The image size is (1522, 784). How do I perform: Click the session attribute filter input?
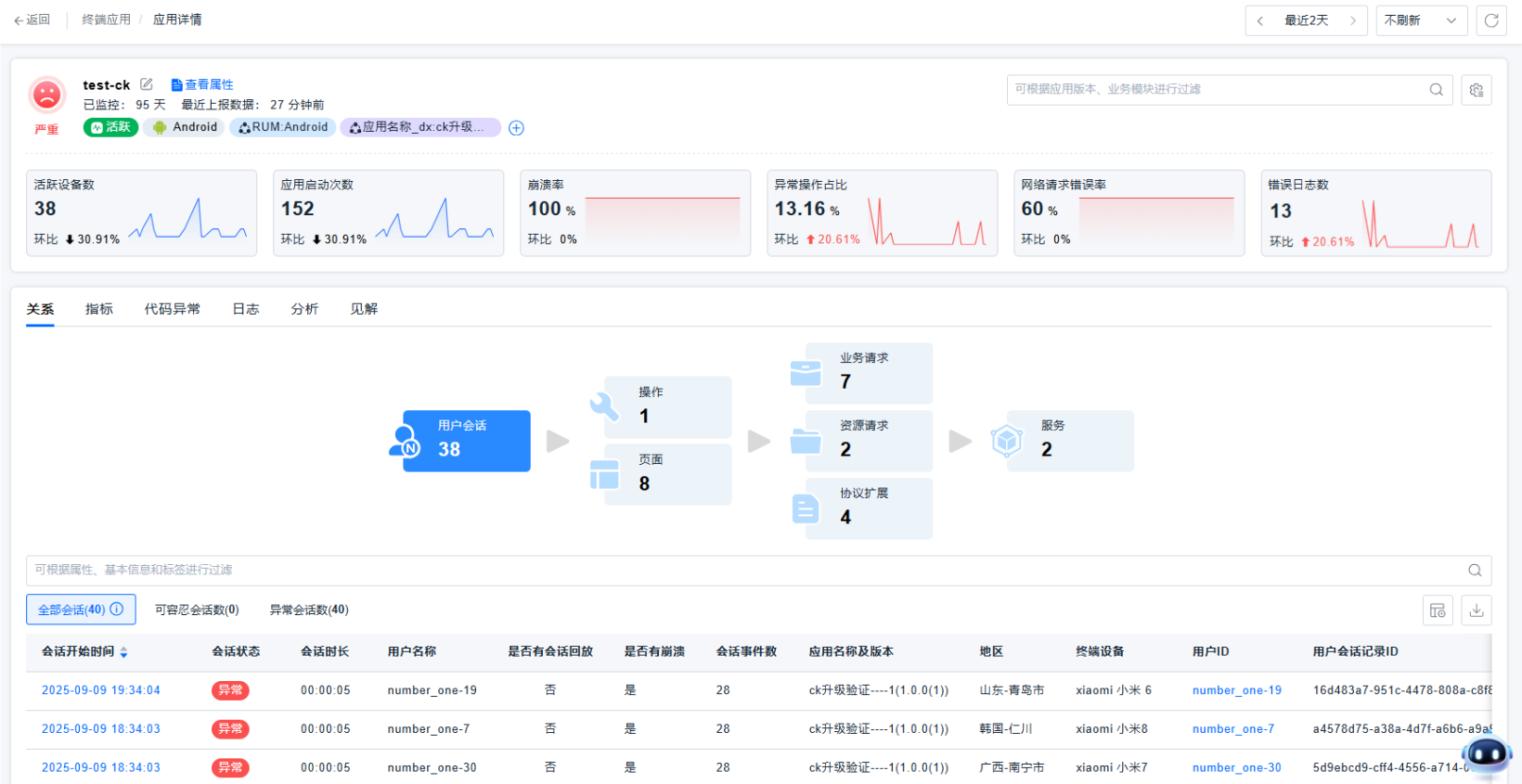point(742,570)
